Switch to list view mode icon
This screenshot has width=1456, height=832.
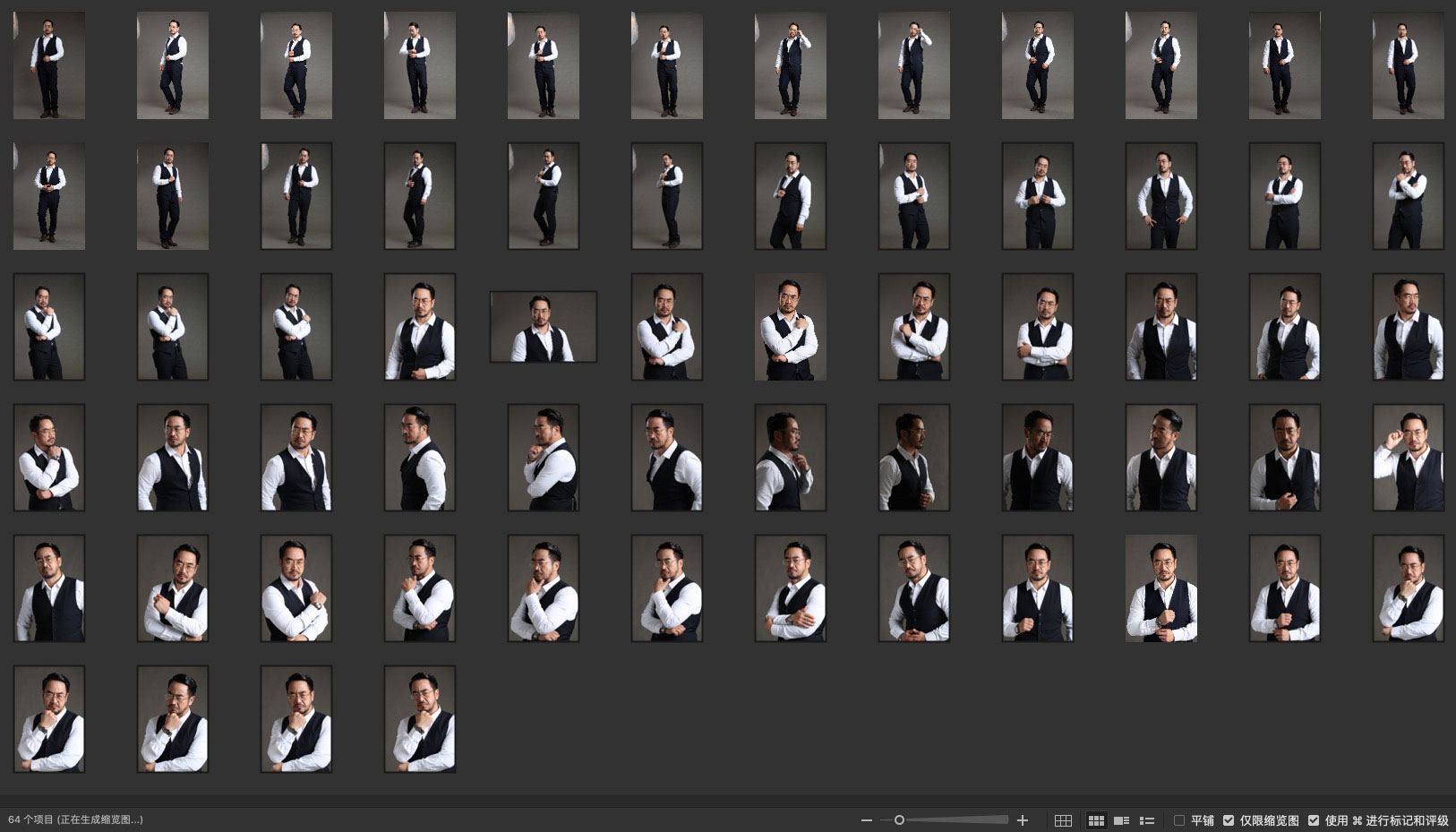point(1146,820)
